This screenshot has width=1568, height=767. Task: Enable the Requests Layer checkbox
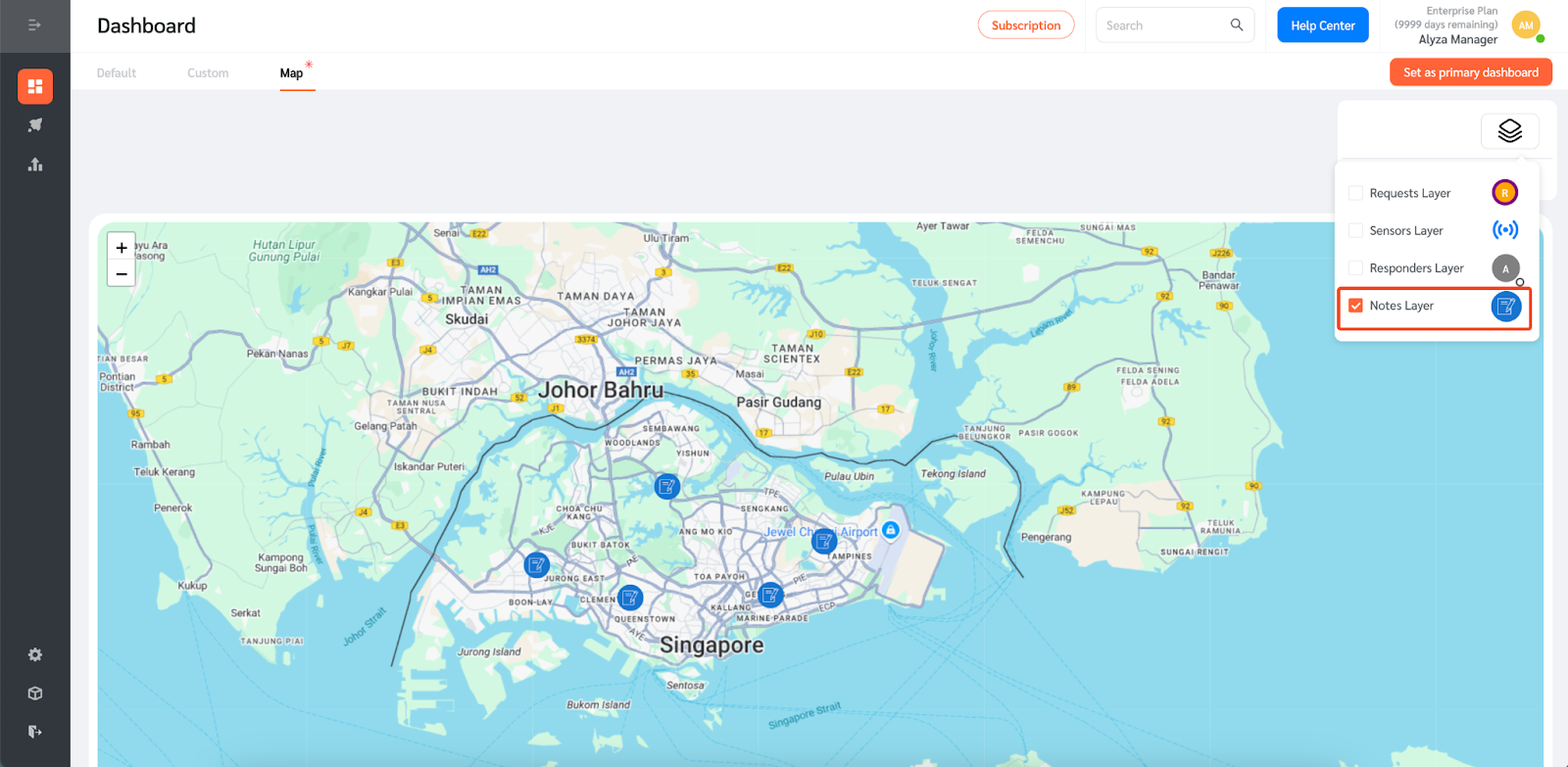click(x=1355, y=193)
